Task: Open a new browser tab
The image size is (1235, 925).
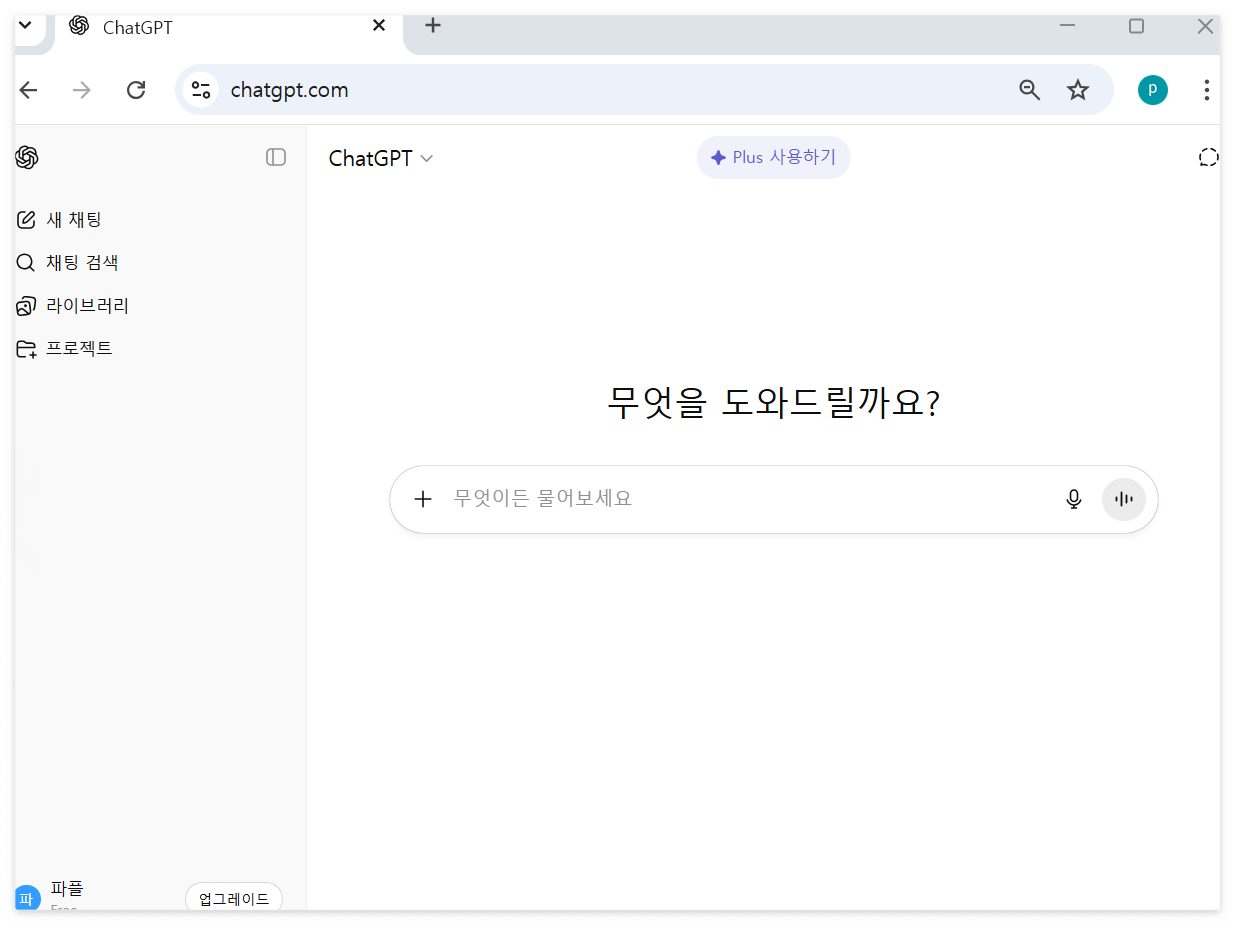Action: click(432, 26)
